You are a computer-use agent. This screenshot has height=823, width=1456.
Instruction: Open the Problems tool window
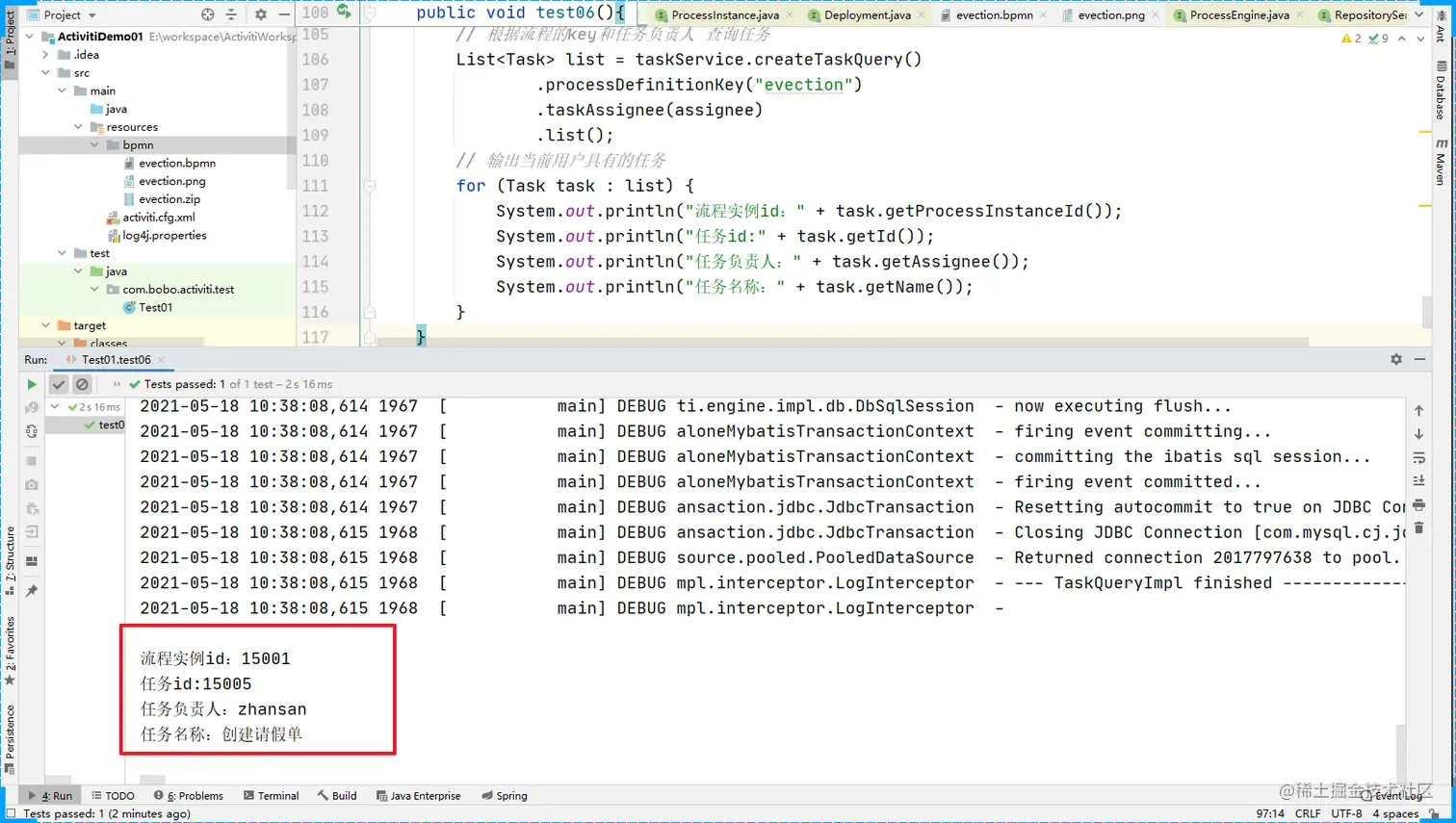coord(189,796)
